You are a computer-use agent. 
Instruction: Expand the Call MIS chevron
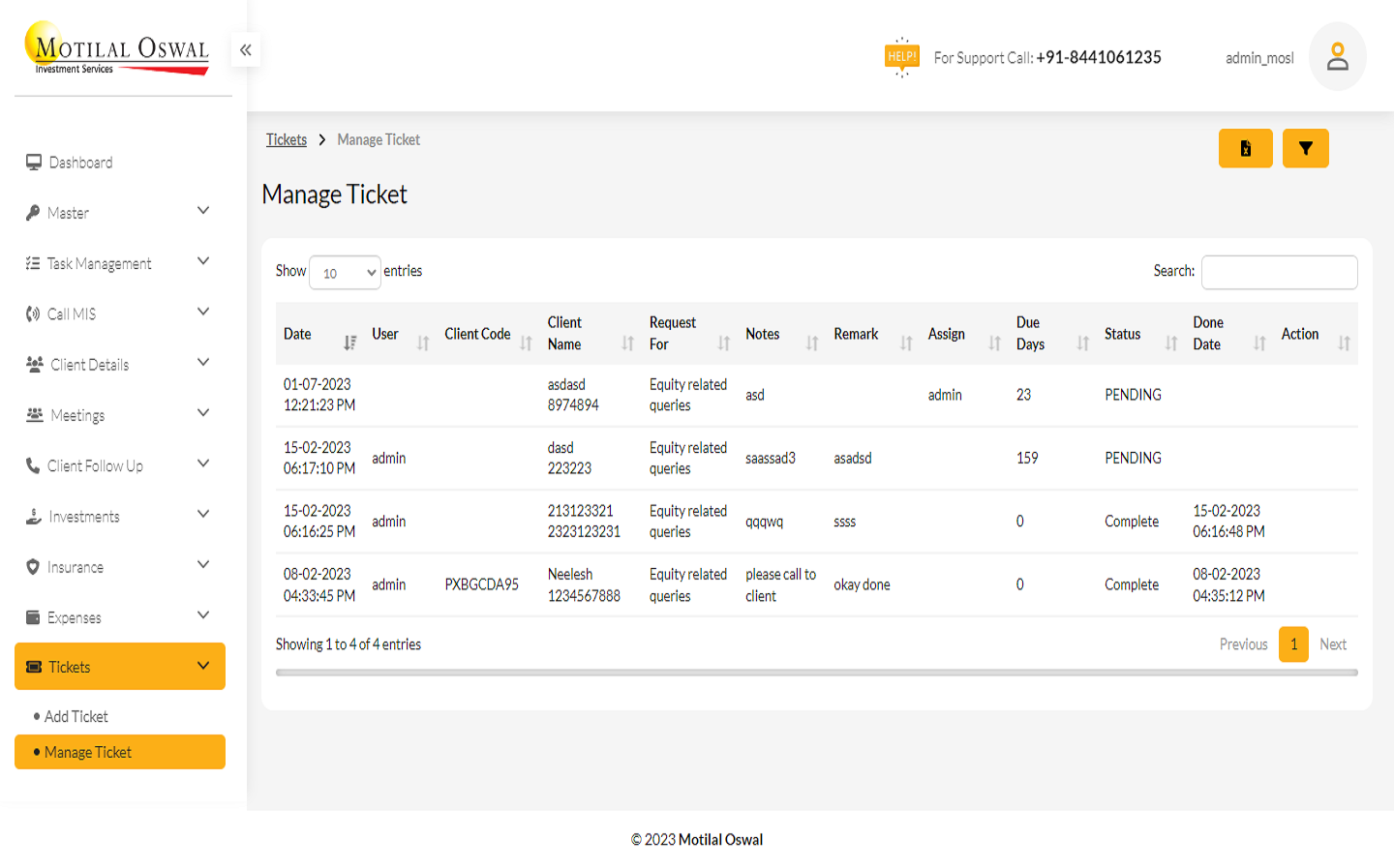[203, 312]
